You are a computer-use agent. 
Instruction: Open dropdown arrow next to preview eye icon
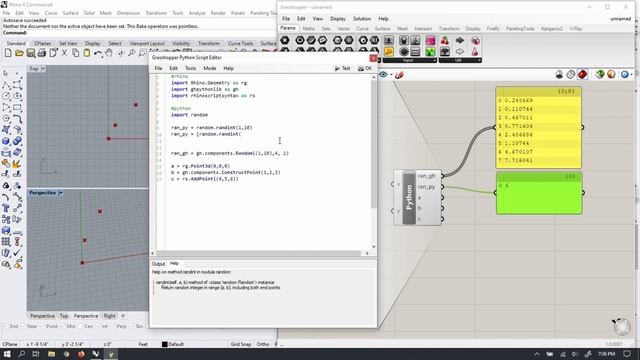coord(391,75)
